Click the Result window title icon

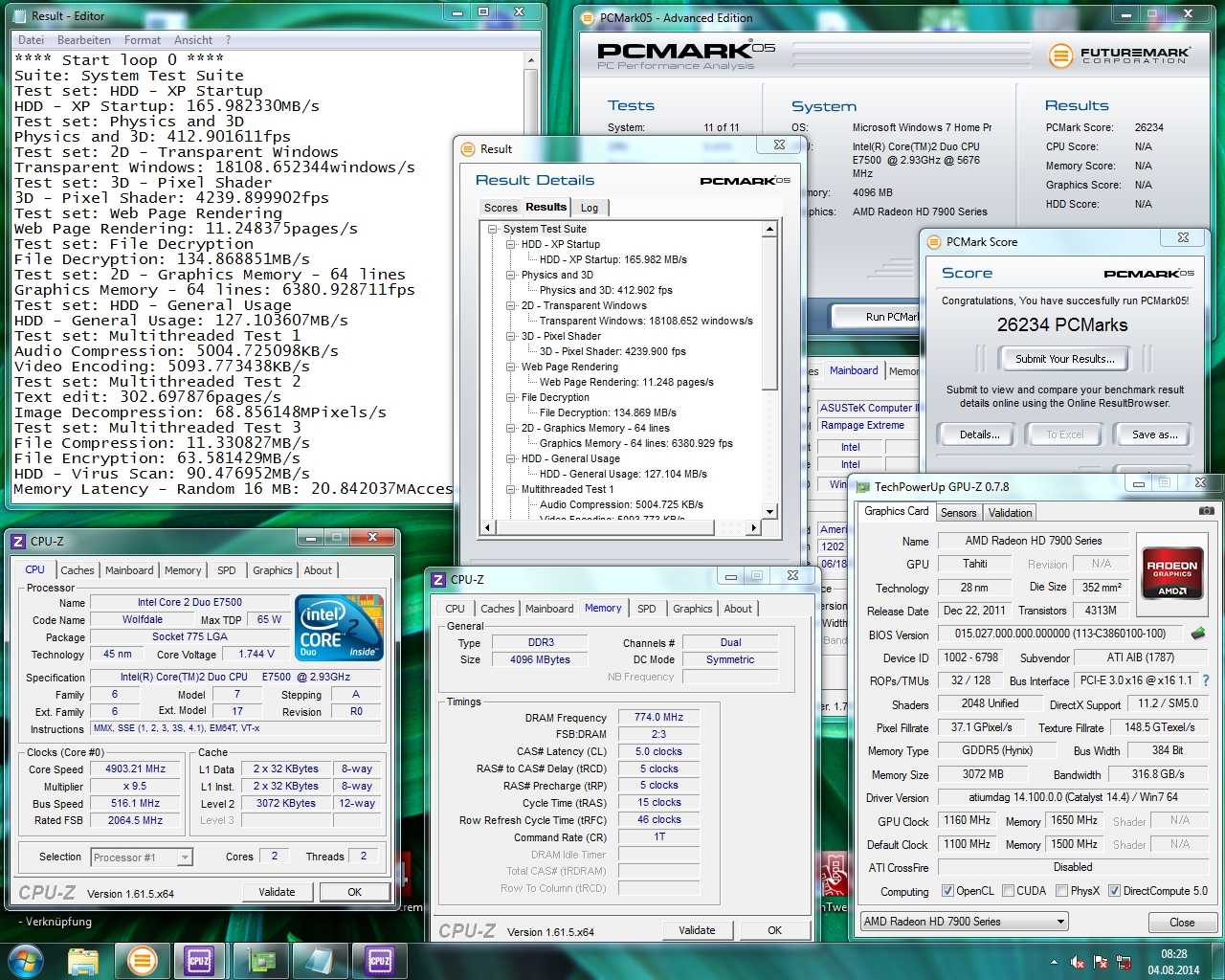[x=468, y=149]
